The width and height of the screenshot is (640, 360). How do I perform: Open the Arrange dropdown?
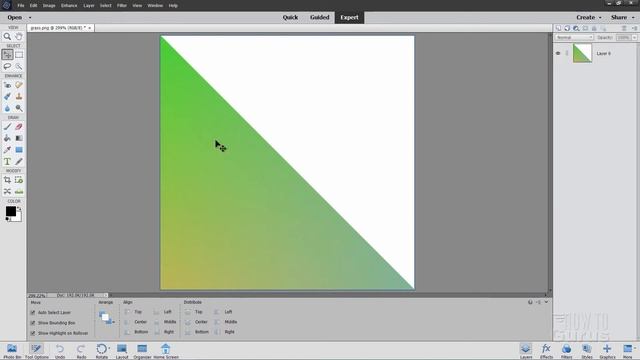pyautogui.click(x=106, y=318)
